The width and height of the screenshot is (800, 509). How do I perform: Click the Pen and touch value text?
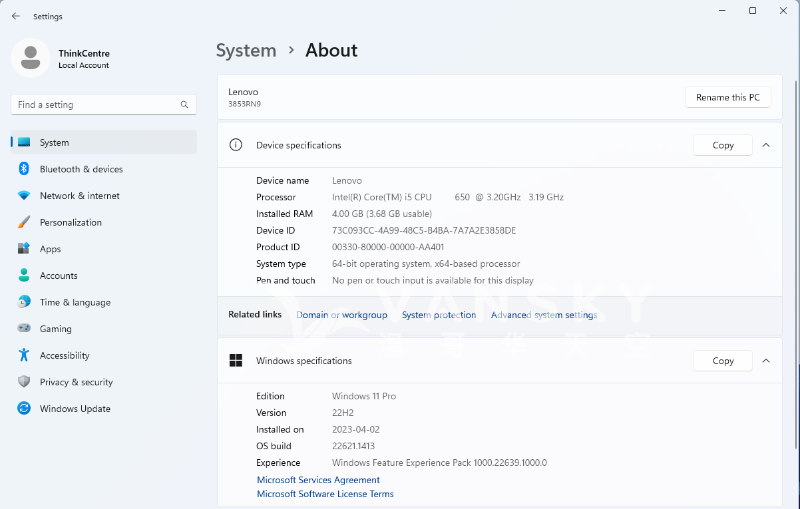(433, 281)
